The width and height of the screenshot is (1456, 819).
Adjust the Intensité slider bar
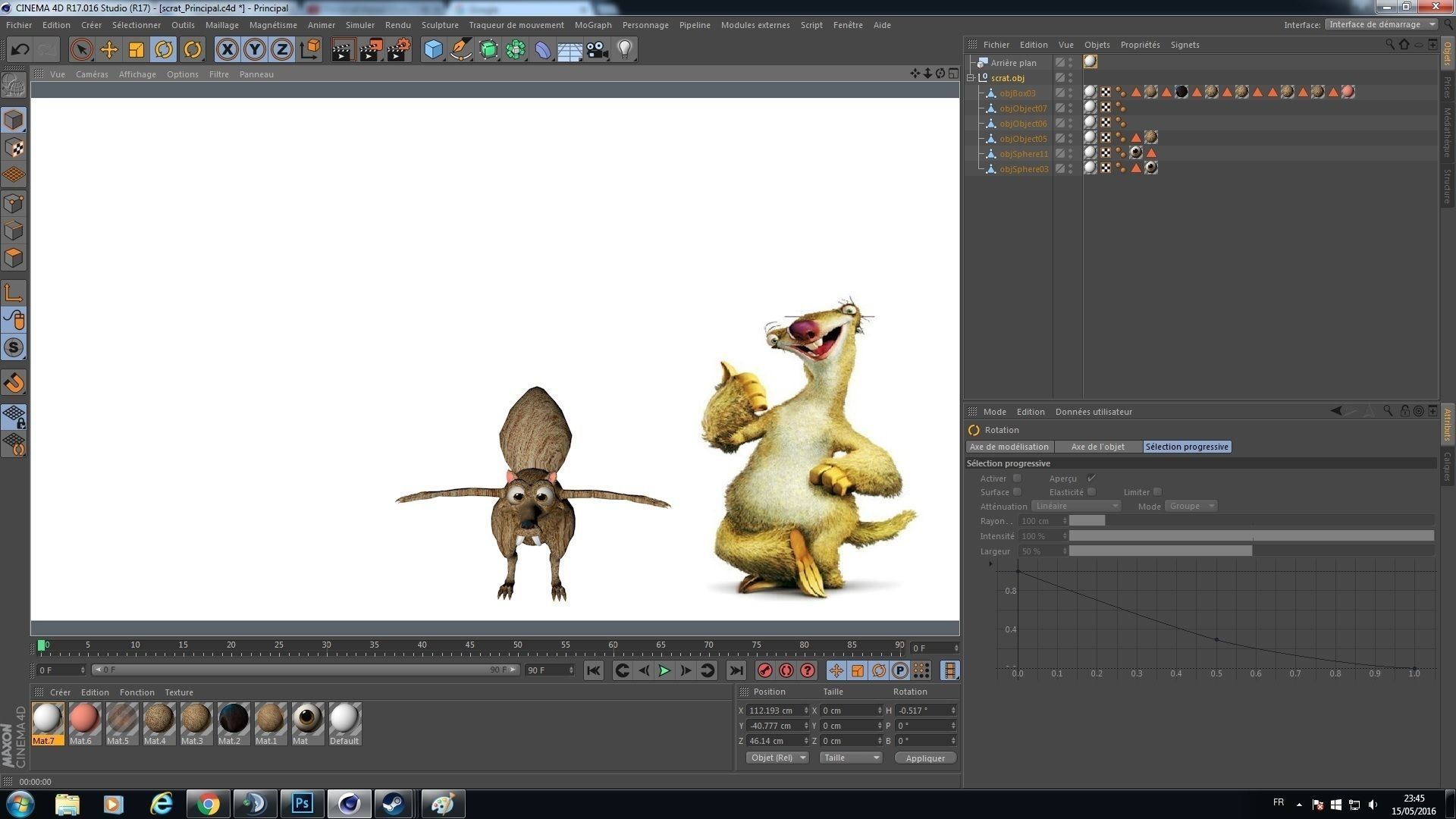pyautogui.click(x=1251, y=536)
